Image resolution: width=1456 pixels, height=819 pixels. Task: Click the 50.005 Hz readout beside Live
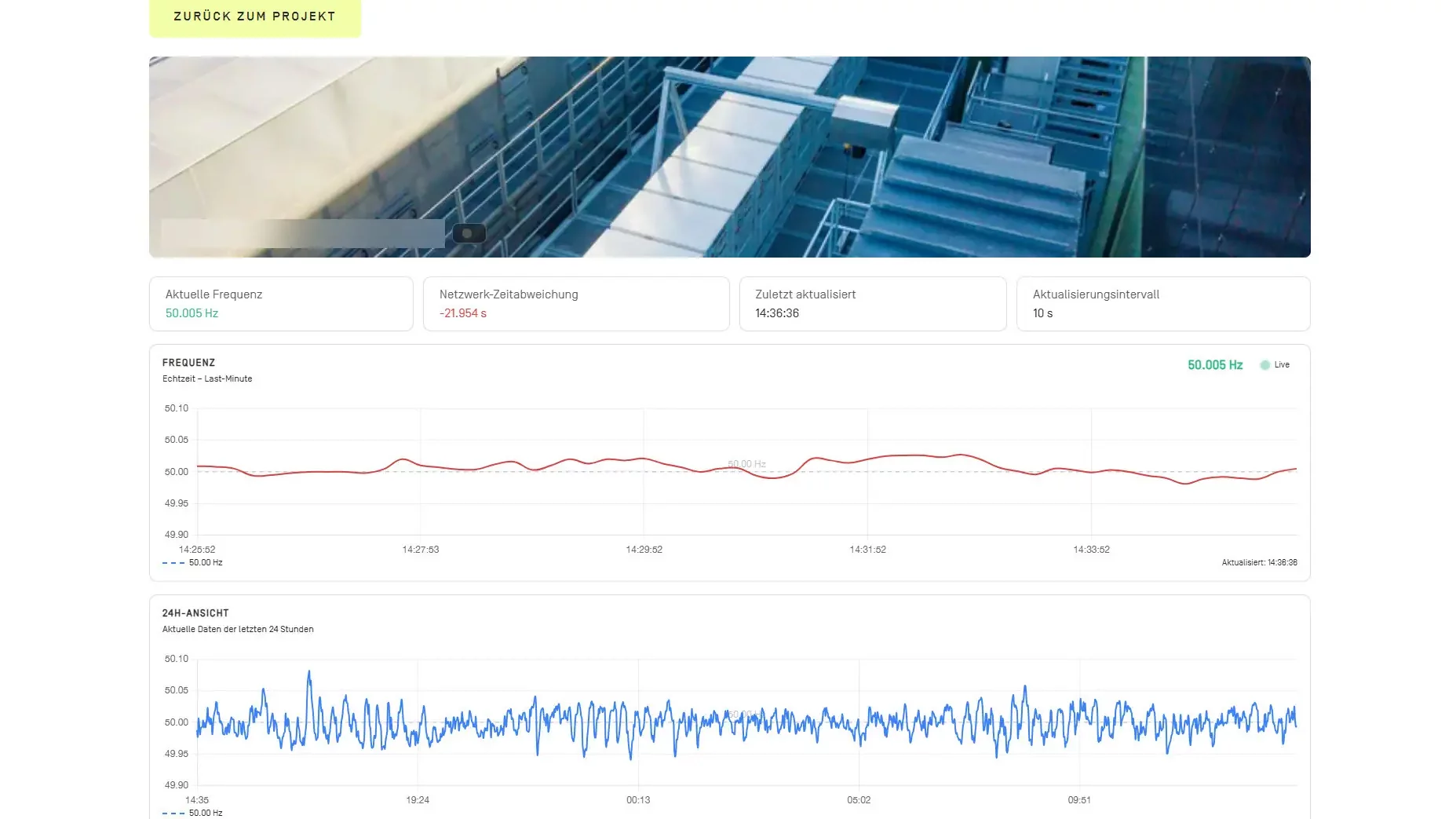pos(1215,365)
